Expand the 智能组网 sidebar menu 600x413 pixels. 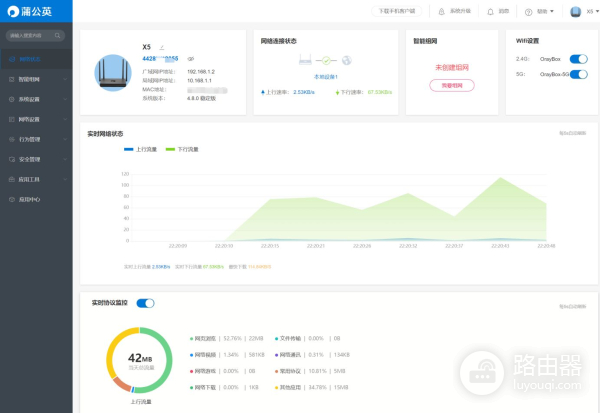pos(34,78)
